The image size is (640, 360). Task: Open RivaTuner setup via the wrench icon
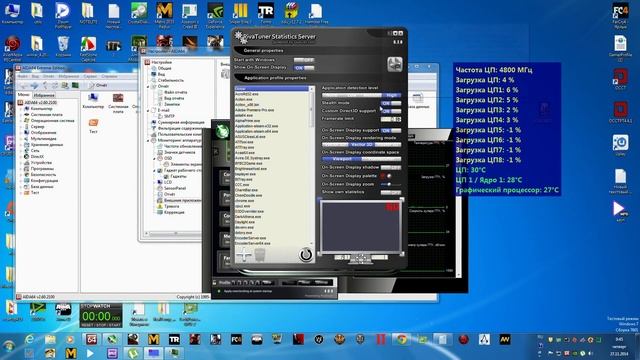(x=394, y=64)
